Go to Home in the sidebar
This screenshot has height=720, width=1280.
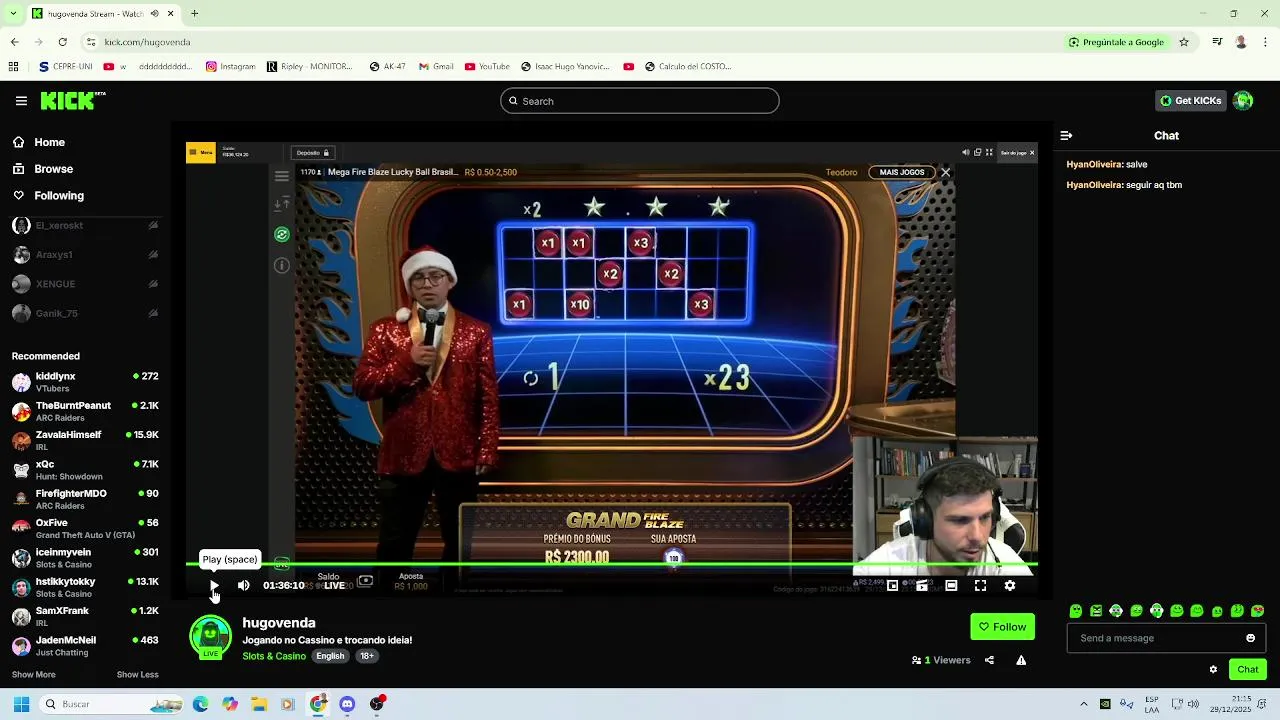point(39,142)
